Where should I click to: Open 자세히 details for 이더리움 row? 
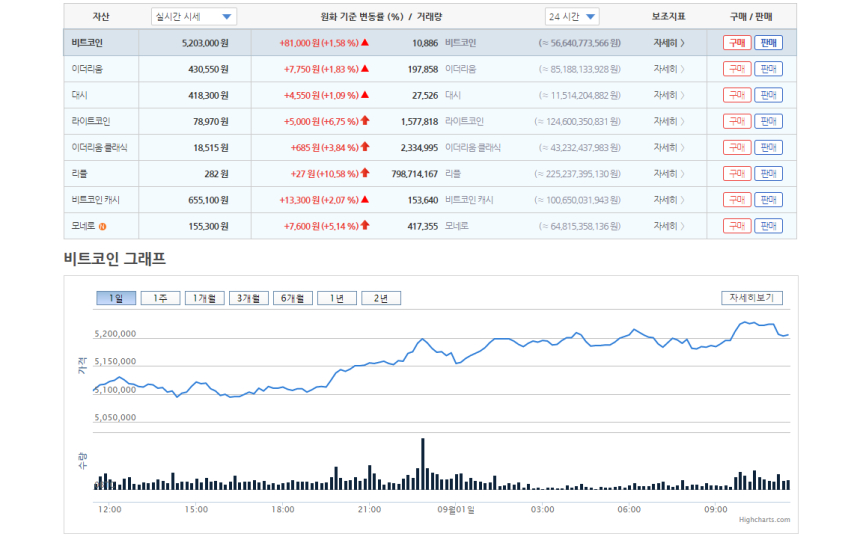click(x=669, y=69)
